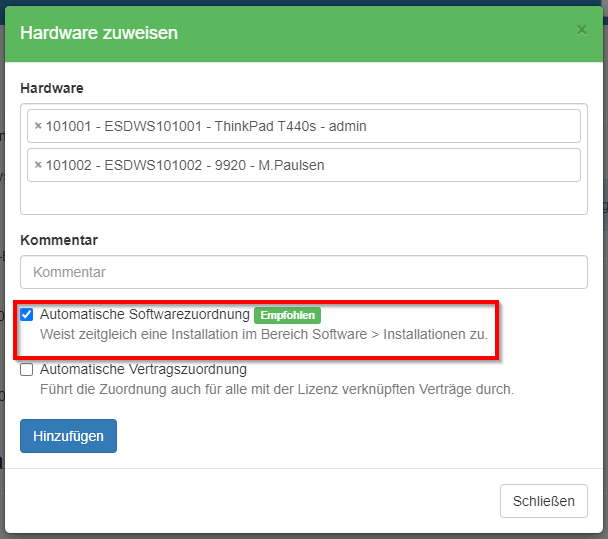Click the description mentioning Software > Installationen

[264, 334]
